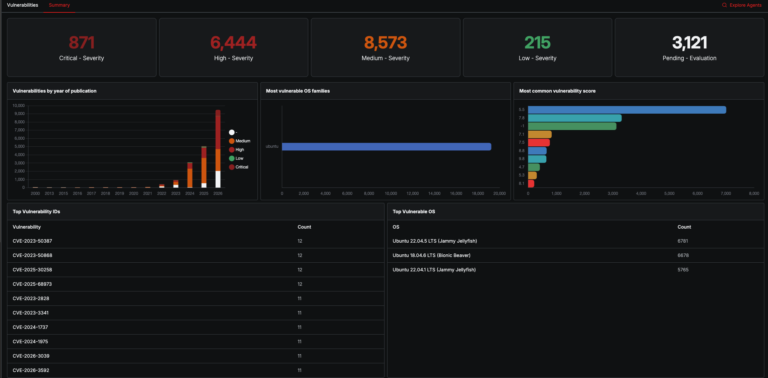Select the CVE-2023-50868 row
Viewport: 768px width, 378px height.
pyautogui.click(x=196, y=256)
